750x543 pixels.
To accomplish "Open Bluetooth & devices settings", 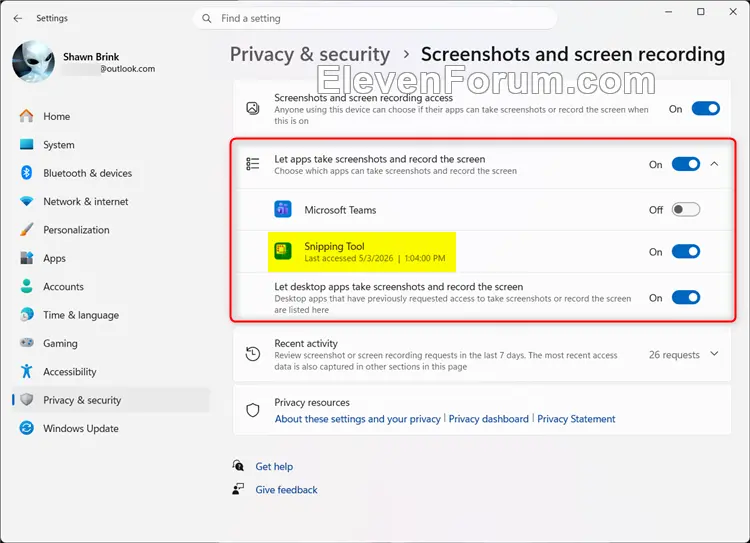I will [111, 173].
